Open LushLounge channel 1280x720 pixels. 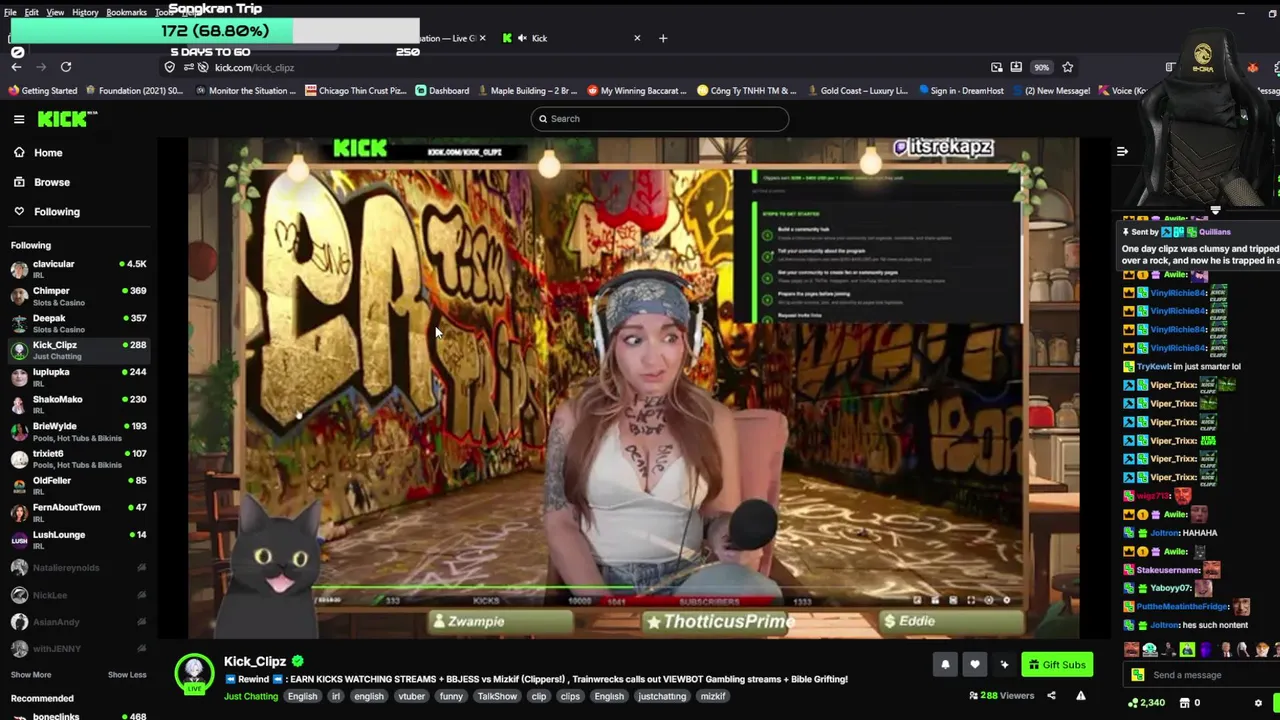tap(79, 539)
